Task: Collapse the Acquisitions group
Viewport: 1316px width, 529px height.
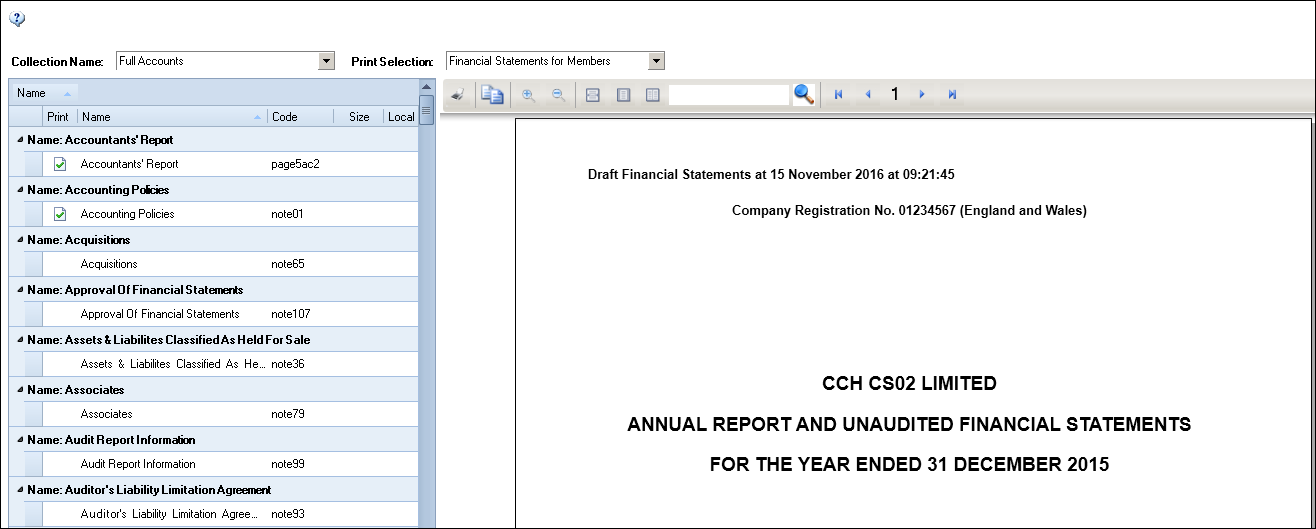Action: tap(20, 240)
